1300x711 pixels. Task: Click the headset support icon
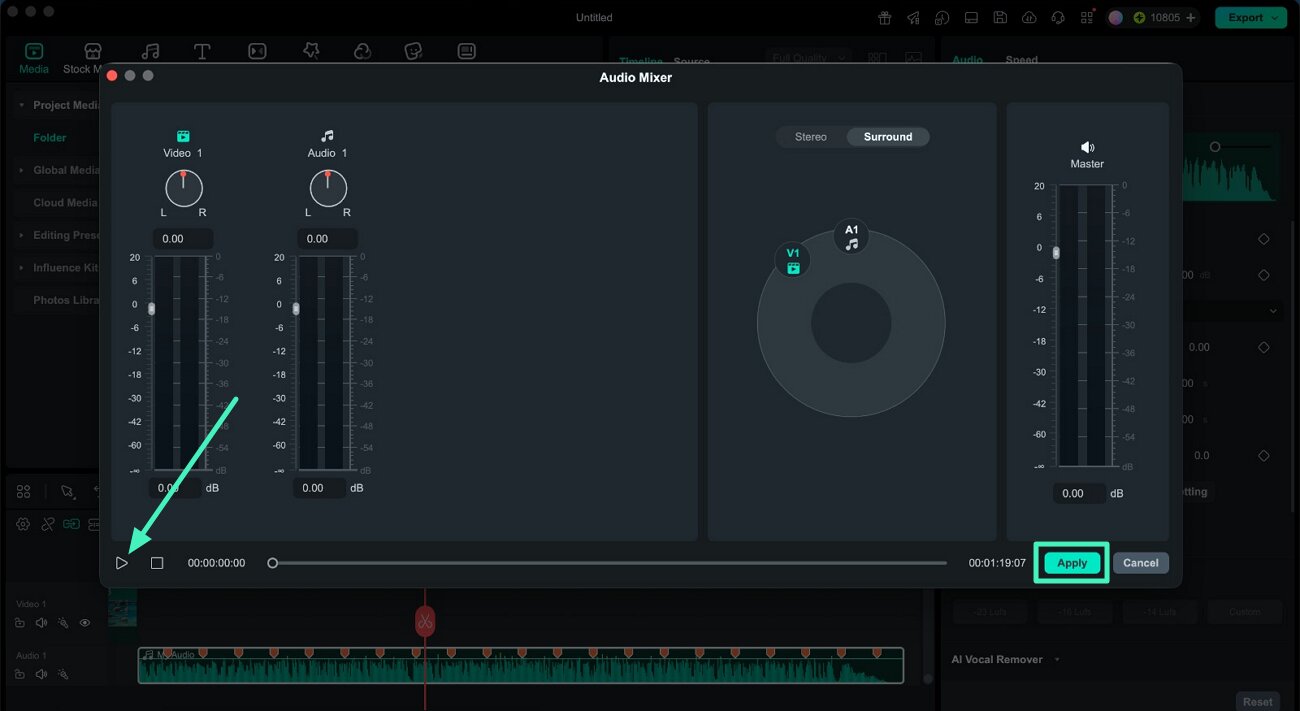[x=1058, y=18]
